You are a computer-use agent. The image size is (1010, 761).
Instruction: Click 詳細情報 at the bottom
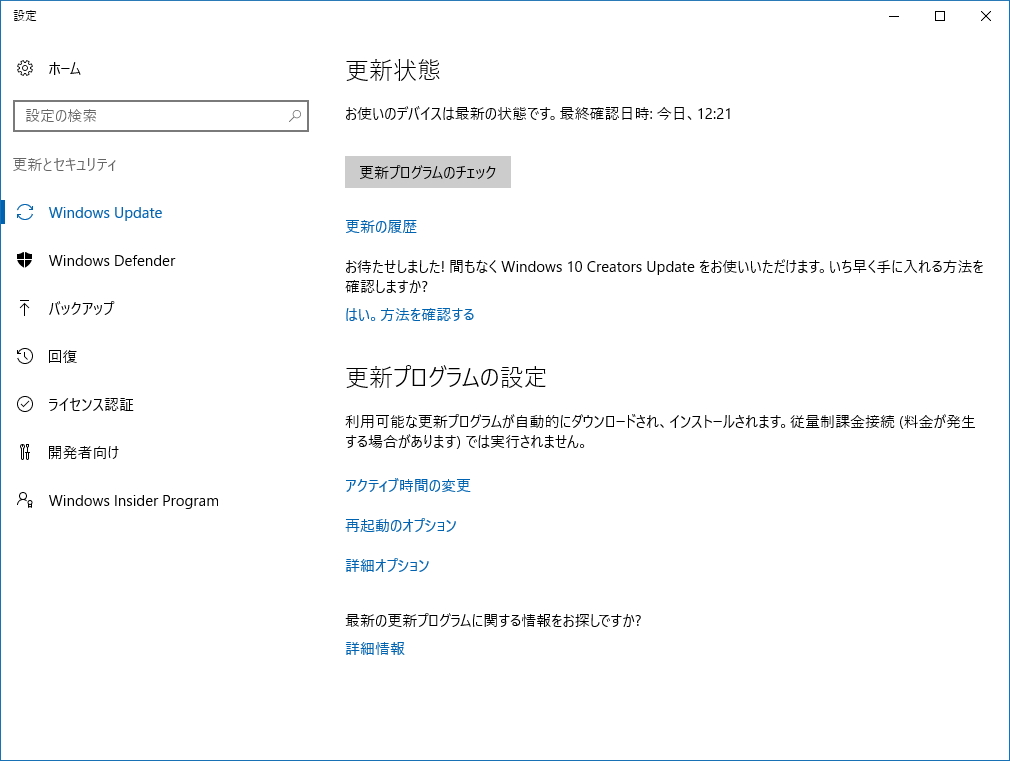(x=372, y=648)
